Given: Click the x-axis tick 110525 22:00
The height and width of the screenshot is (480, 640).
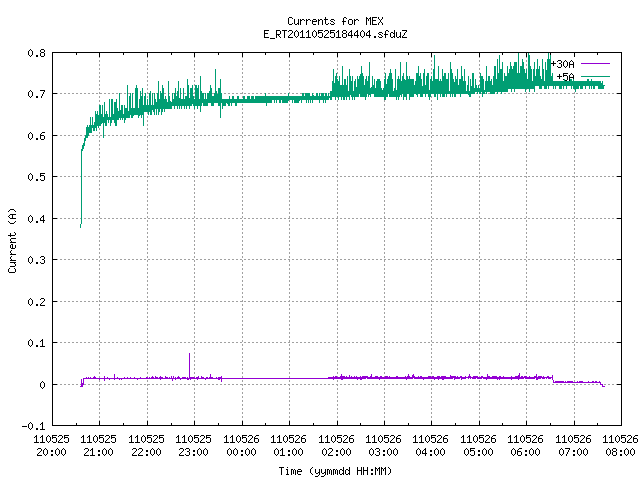Looking at the screenshot, I should [146, 446].
